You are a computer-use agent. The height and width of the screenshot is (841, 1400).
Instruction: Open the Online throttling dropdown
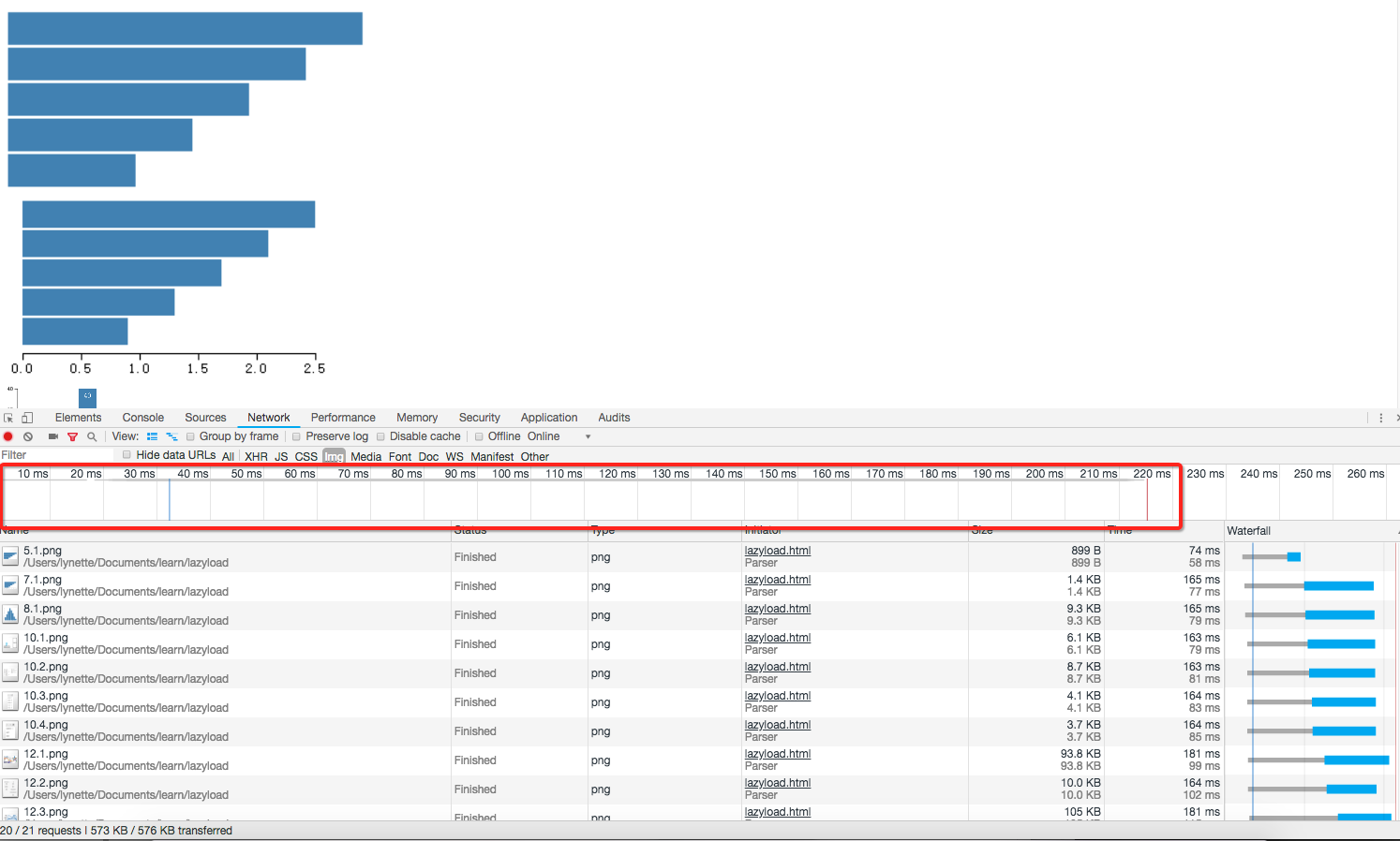pyautogui.click(x=559, y=436)
